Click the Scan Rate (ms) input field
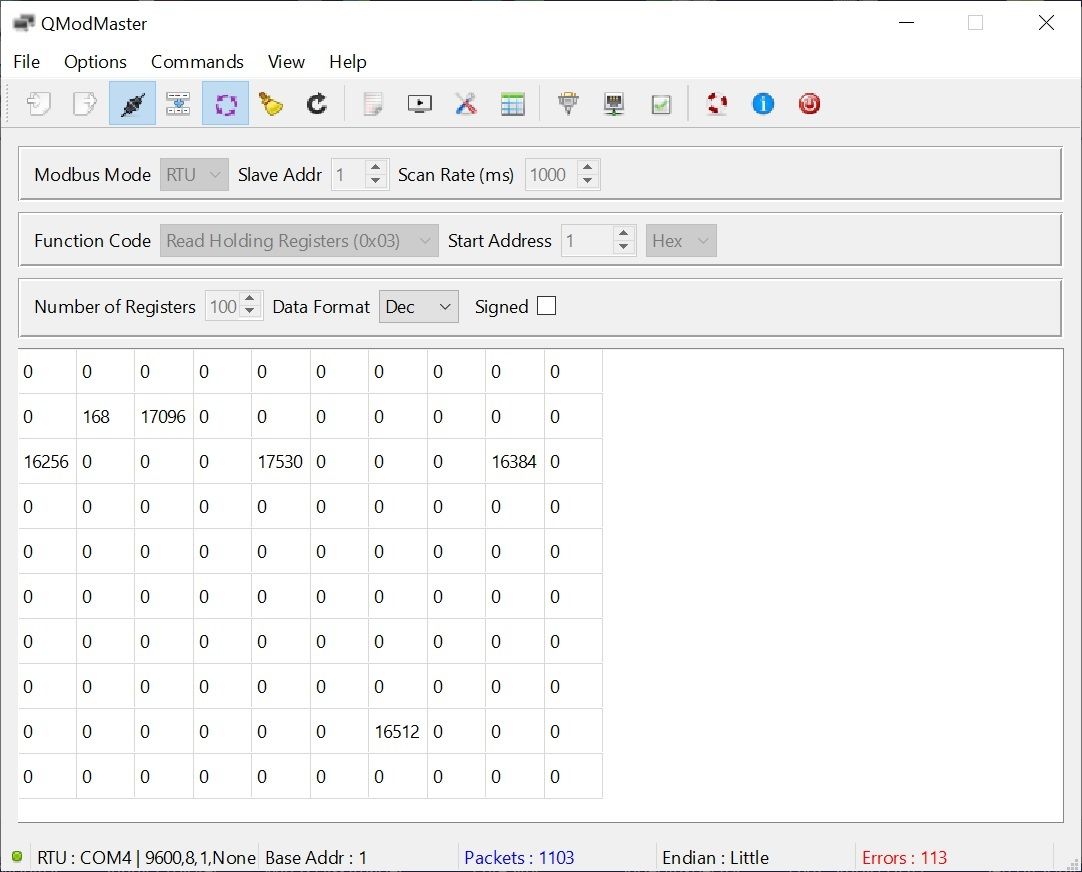The width and height of the screenshot is (1082, 872). click(x=551, y=175)
